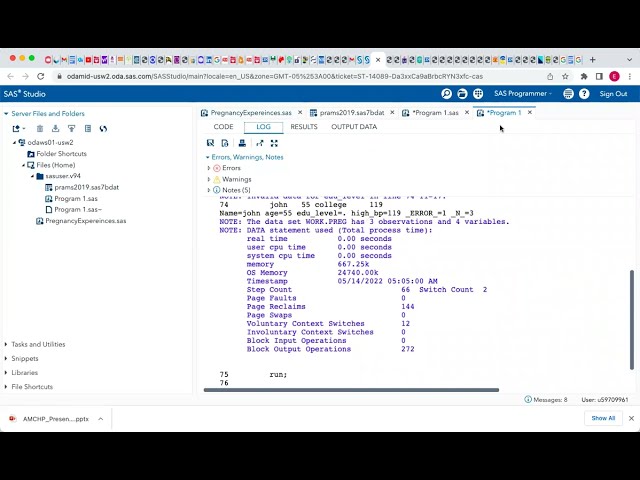Print the log using printer icon
The height and width of the screenshot is (480, 640).
click(242, 143)
